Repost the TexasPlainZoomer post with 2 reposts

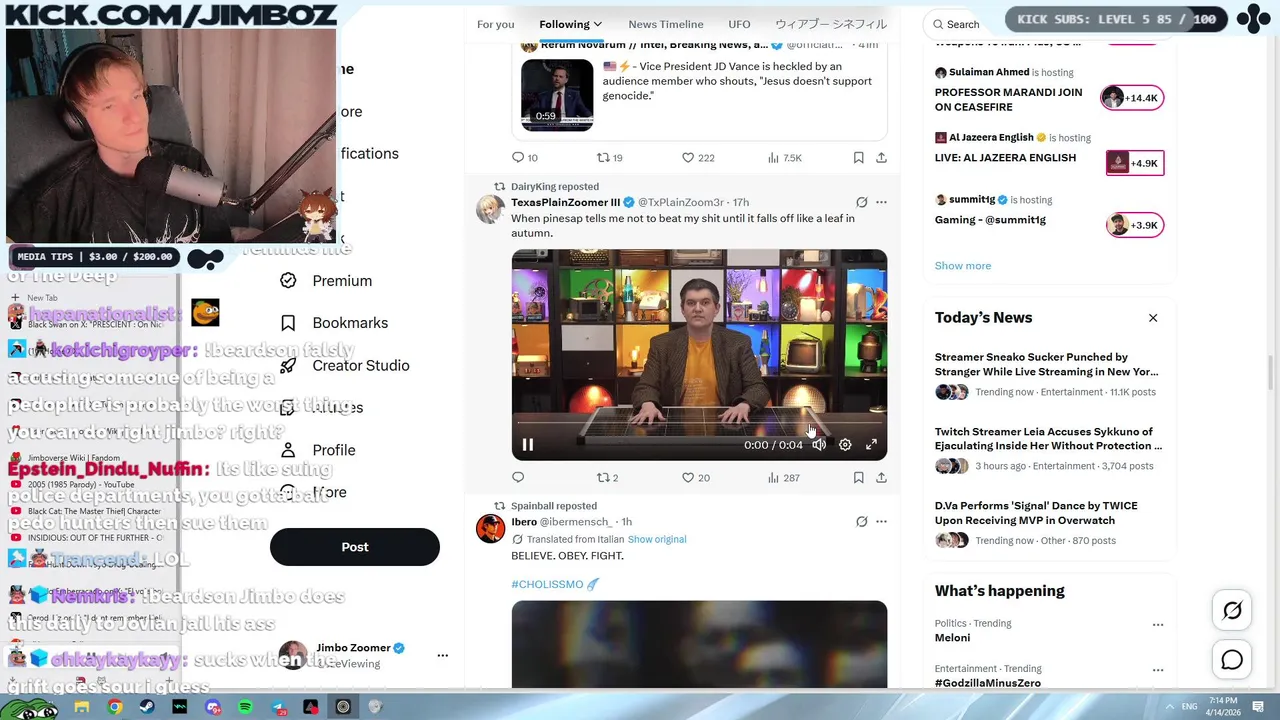pyautogui.click(x=608, y=478)
